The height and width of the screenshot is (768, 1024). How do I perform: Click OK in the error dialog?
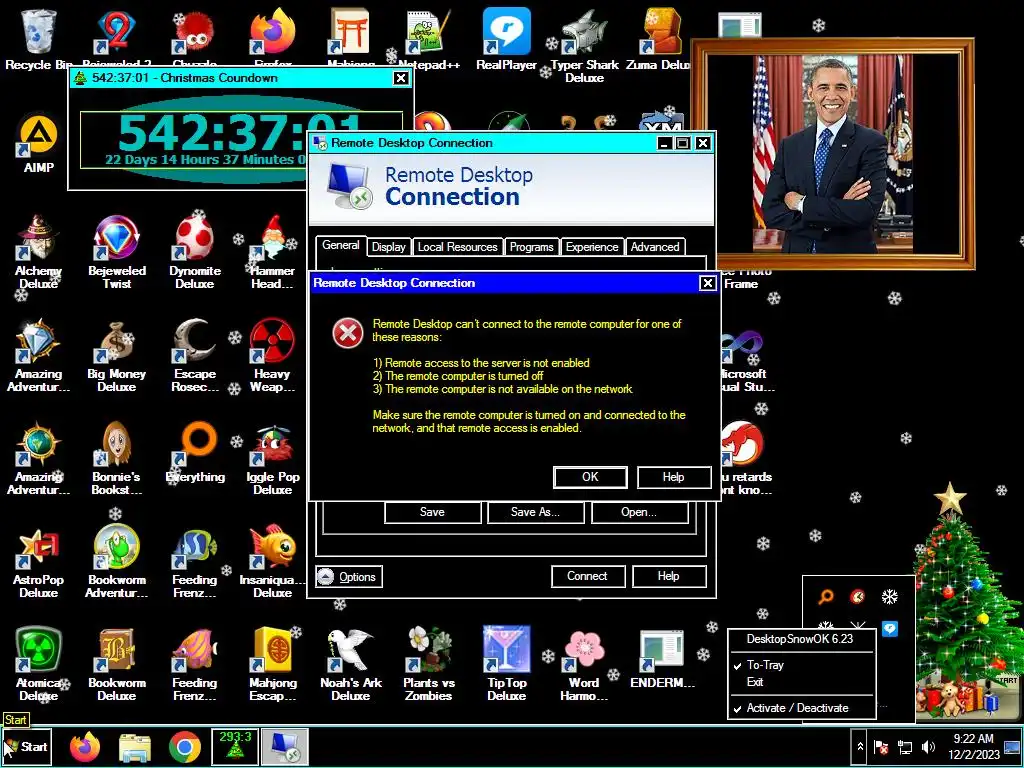pyautogui.click(x=590, y=477)
